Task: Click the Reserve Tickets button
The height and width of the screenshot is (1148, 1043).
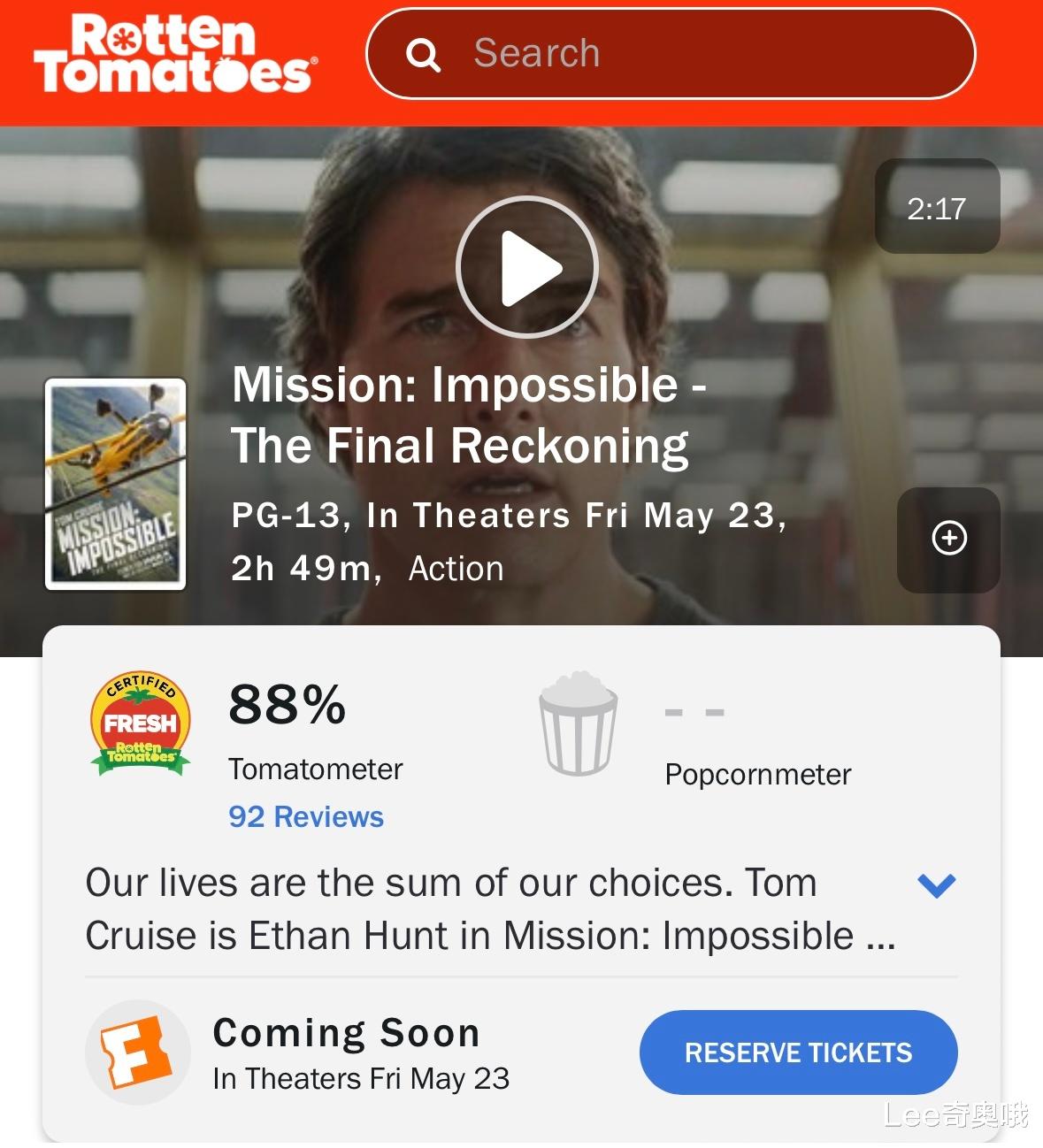Action: (799, 1052)
